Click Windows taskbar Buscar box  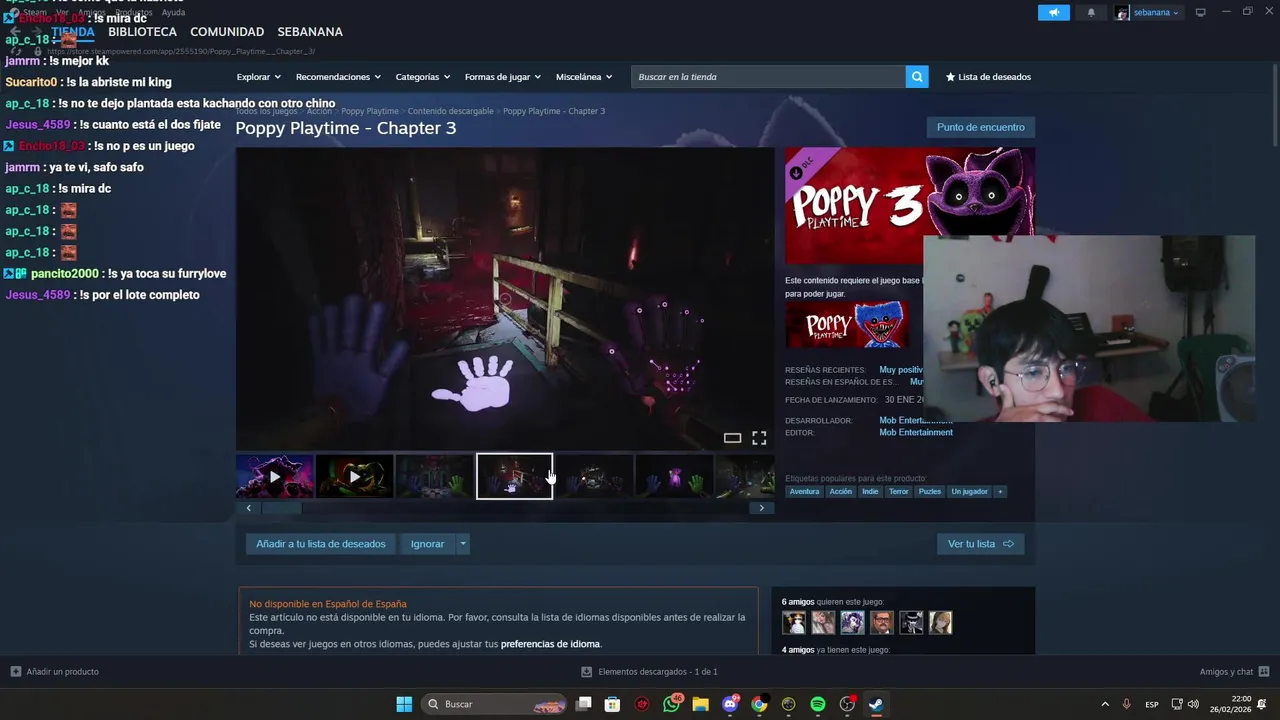(494, 704)
